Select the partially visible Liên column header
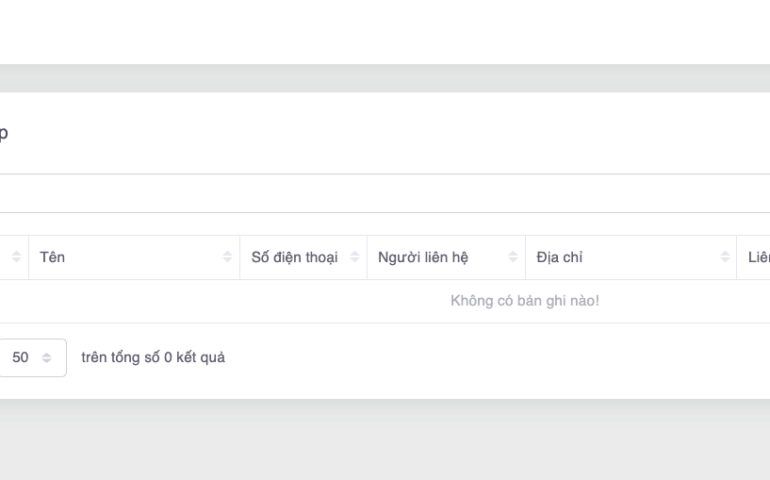The height and width of the screenshot is (480, 770). [x=758, y=258]
